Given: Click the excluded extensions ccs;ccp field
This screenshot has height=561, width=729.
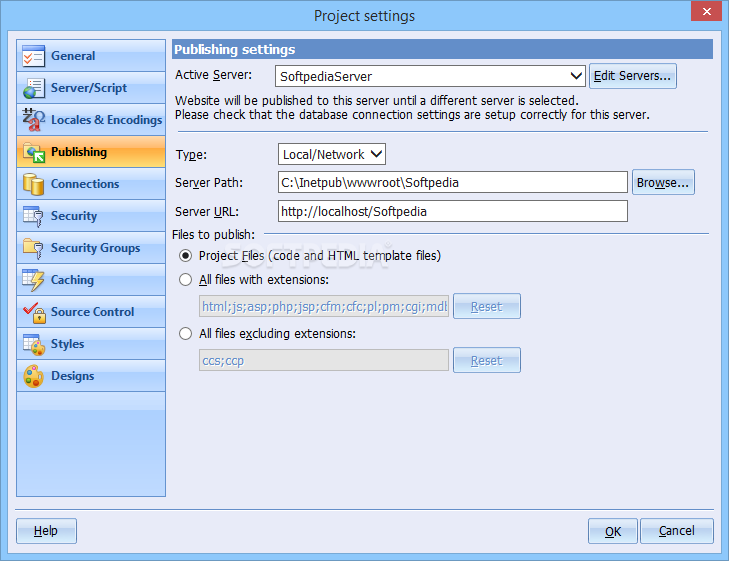Looking at the screenshot, I should click(324, 360).
